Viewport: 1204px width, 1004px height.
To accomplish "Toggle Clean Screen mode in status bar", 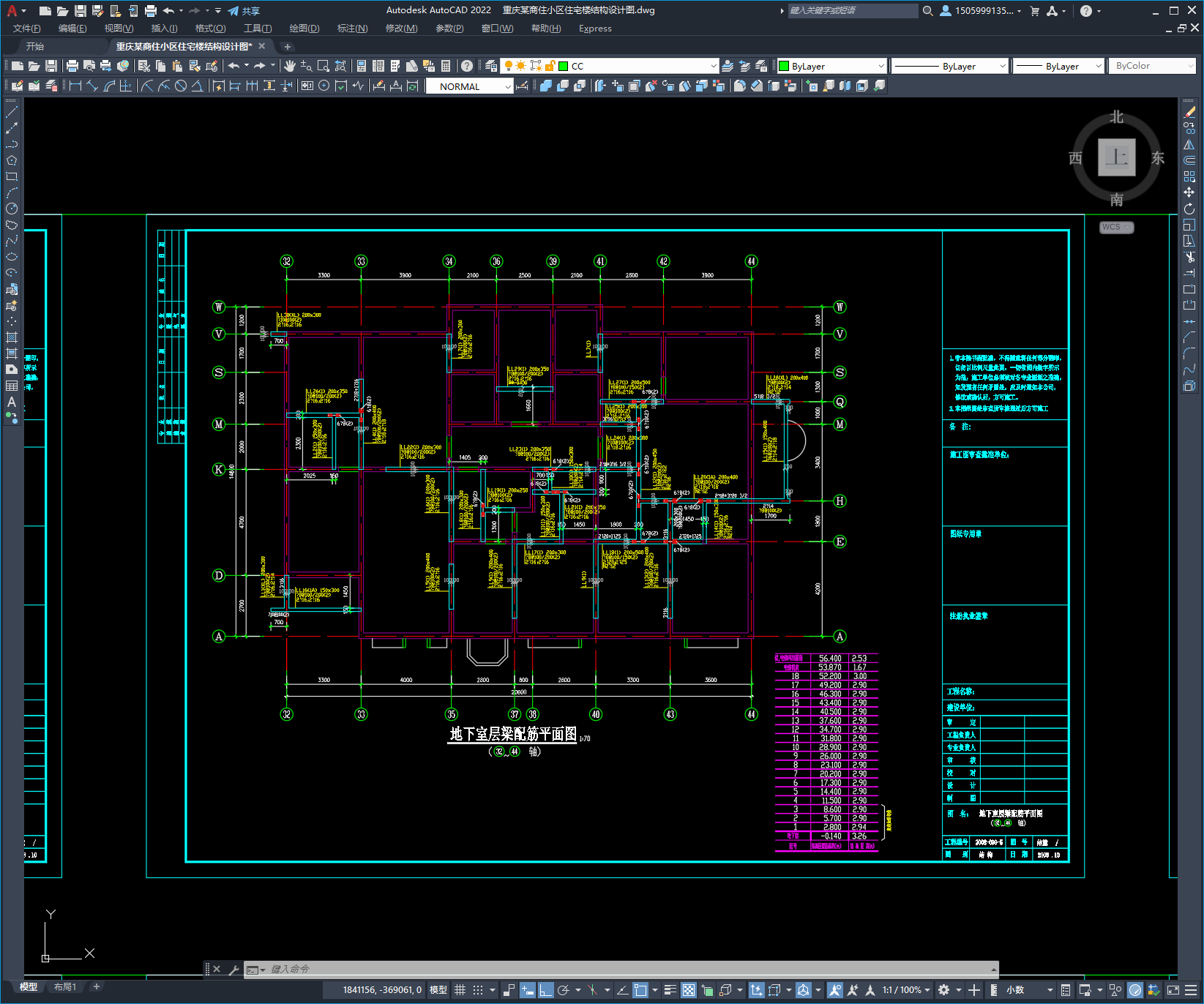I will [1173, 990].
